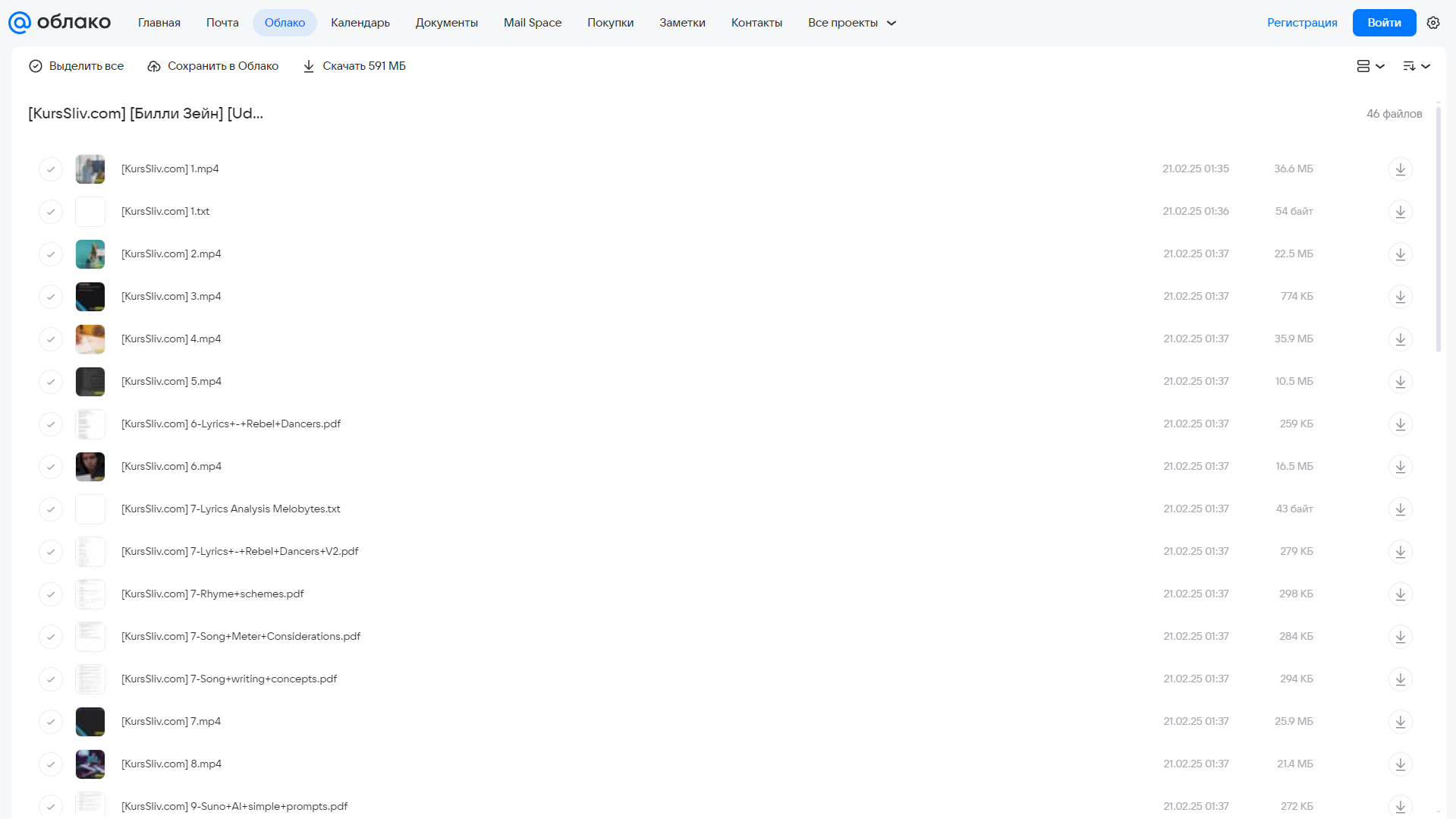Viewport: 1456px width, 819px height.
Task: Expand the Все проекты dropdown
Action: tap(852, 23)
